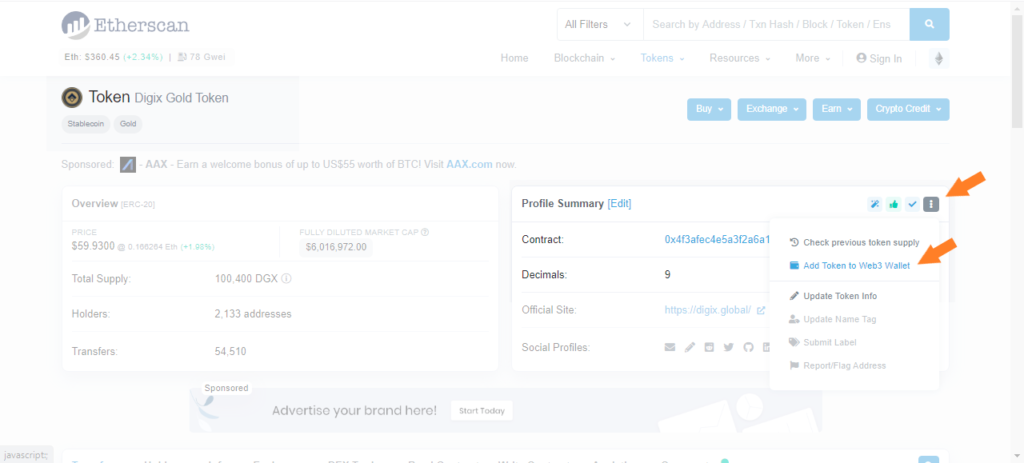This screenshot has width=1024, height=463.
Task: Click the Start Today button in ad banner
Action: coord(482,411)
